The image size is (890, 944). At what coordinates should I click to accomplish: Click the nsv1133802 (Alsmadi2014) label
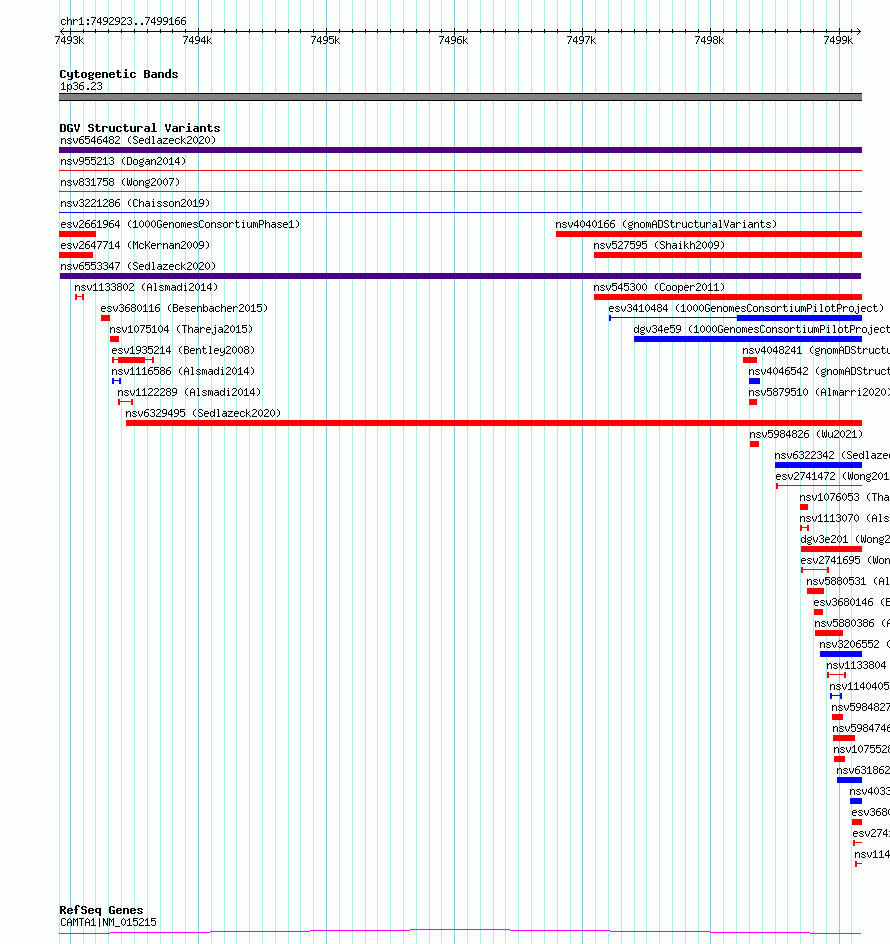point(146,287)
